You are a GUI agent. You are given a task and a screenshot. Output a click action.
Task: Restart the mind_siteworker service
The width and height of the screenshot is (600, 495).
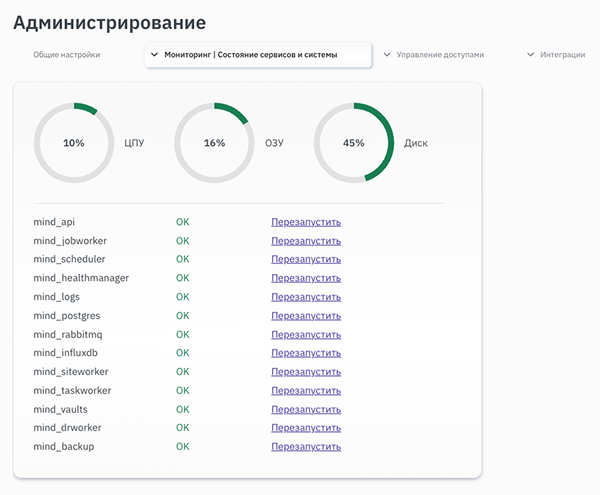pos(306,371)
